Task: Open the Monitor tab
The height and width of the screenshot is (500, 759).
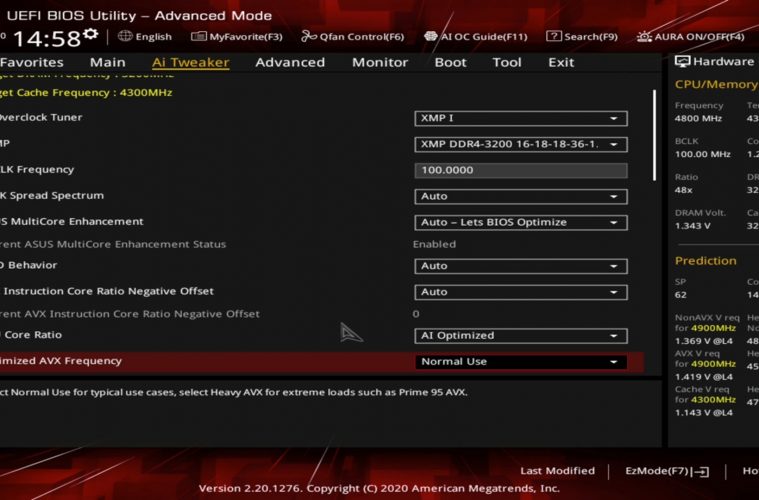Action: coord(380,62)
